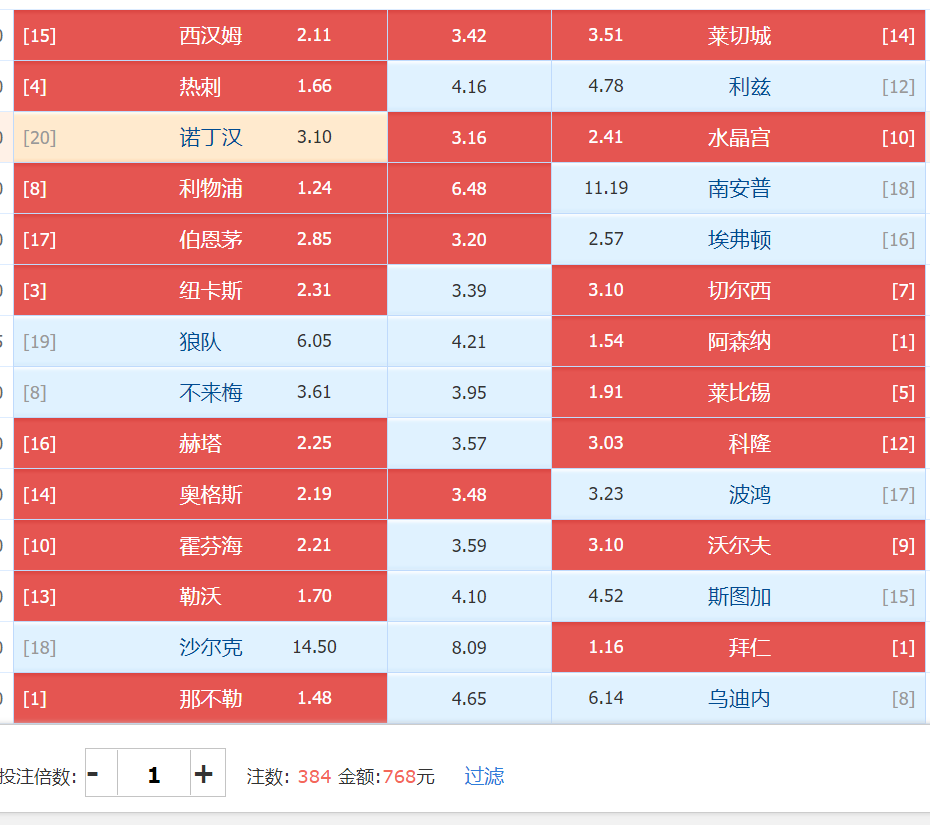Screen dimensions: 930x825
Task: Select 诺丁汉 home win at 3.10
Action: tap(200, 138)
